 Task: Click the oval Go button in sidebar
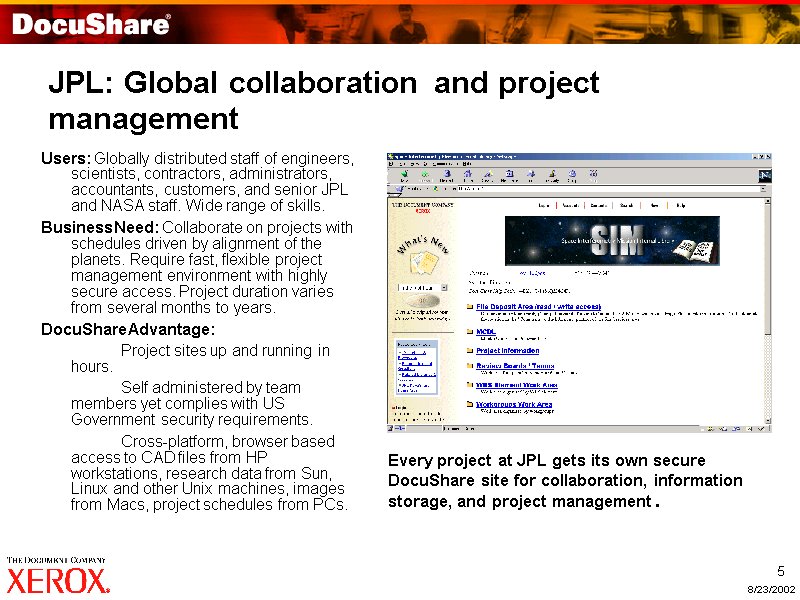pos(423,301)
